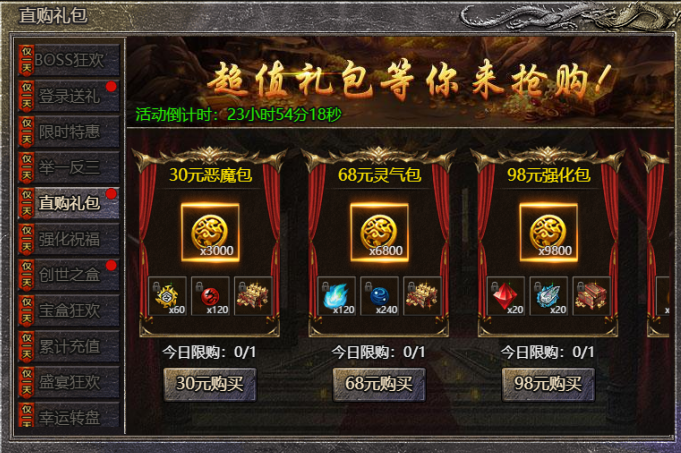Open the treasure chest item in 98元强化包

click(x=591, y=296)
